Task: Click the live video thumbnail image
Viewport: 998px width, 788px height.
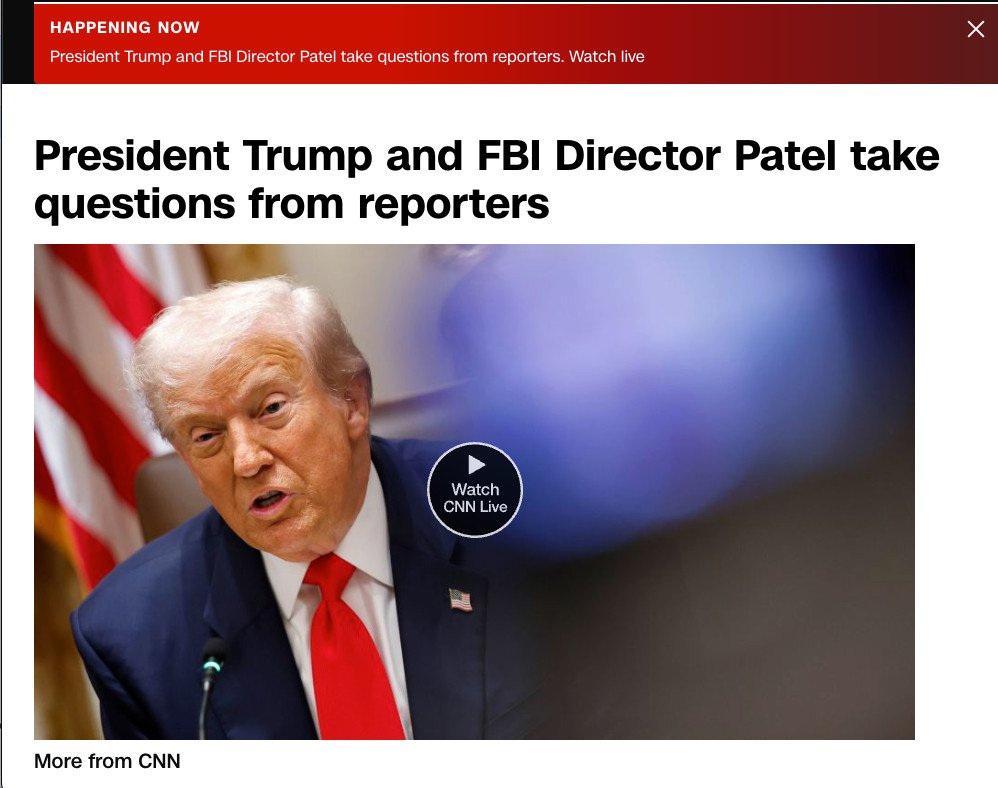Action: click(x=474, y=491)
